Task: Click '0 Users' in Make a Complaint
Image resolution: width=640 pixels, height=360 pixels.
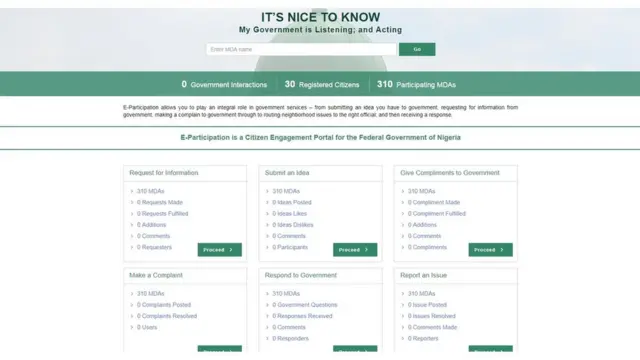Action: [147, 327]
